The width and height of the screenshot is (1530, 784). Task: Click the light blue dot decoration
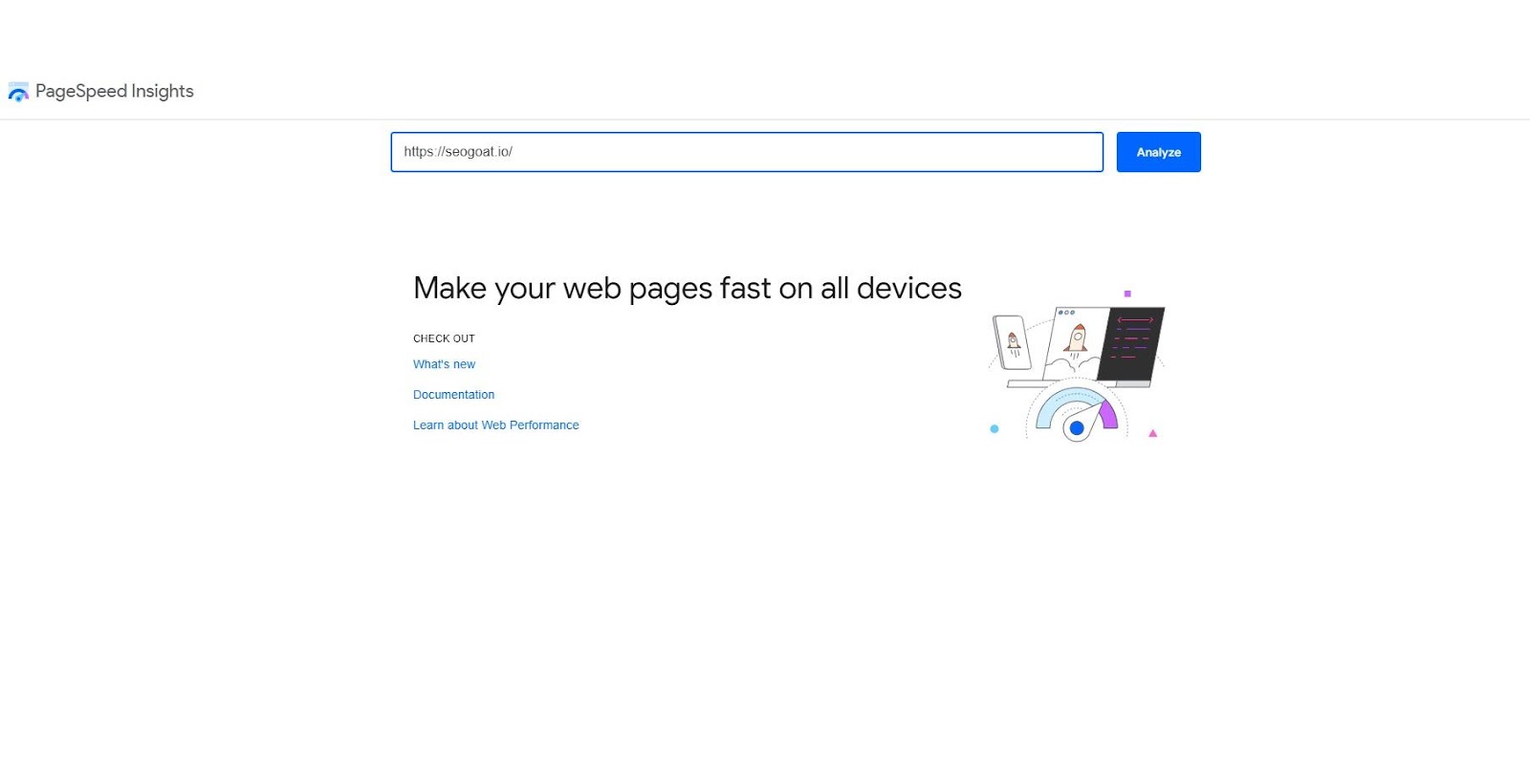click(x=994, y=429)
